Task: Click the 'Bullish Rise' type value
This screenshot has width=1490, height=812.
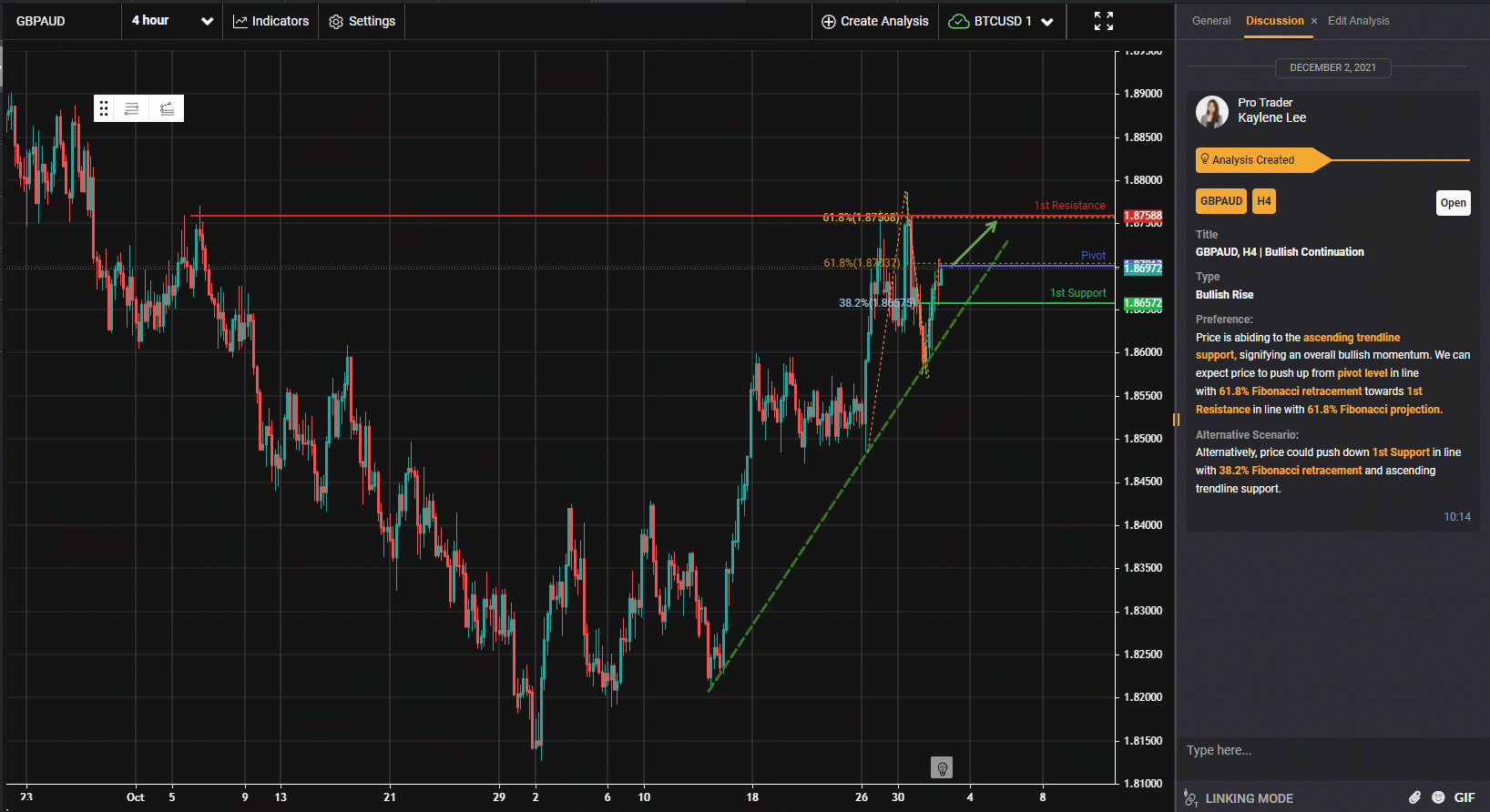Action: [x=1224, y=295]
